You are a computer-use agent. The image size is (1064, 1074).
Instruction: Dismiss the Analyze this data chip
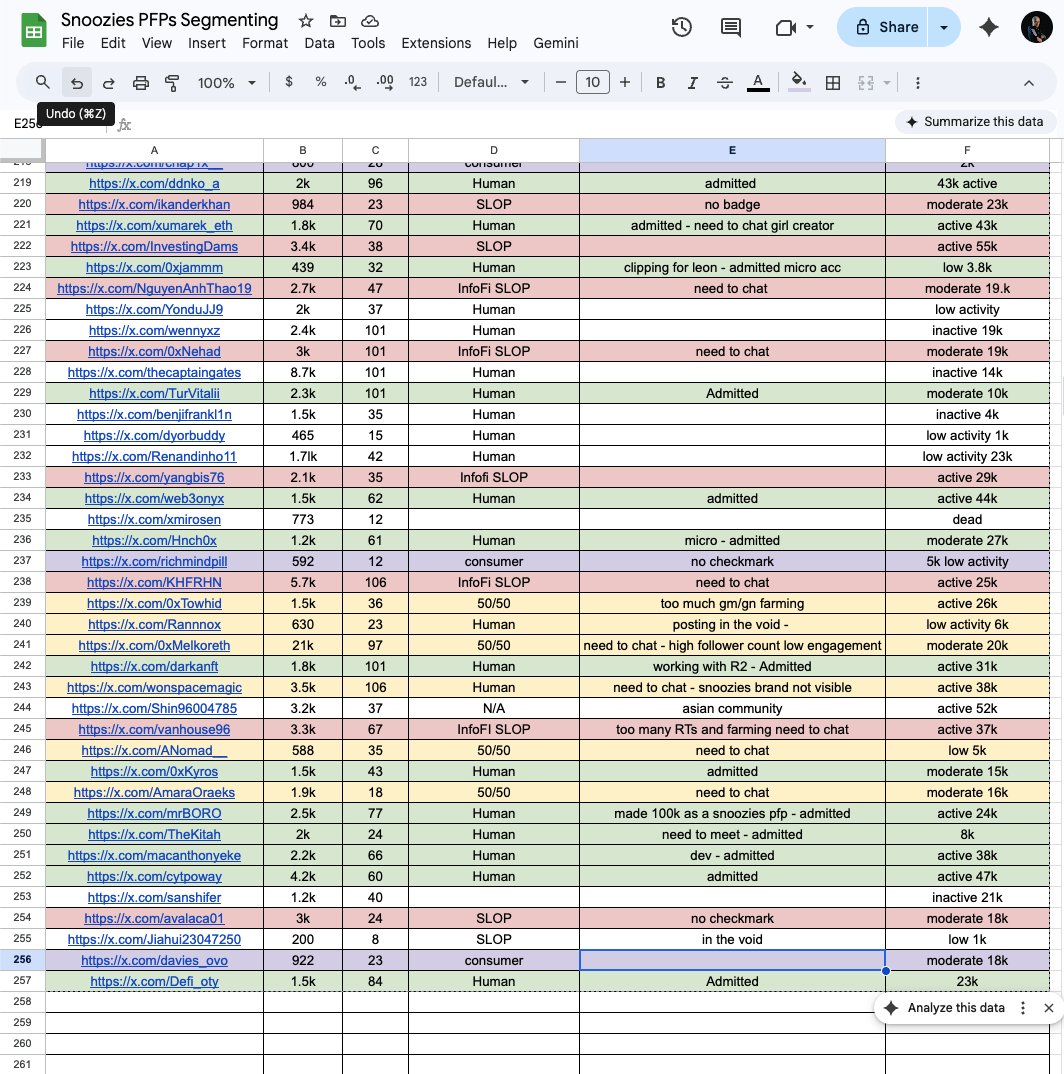1049,1008
